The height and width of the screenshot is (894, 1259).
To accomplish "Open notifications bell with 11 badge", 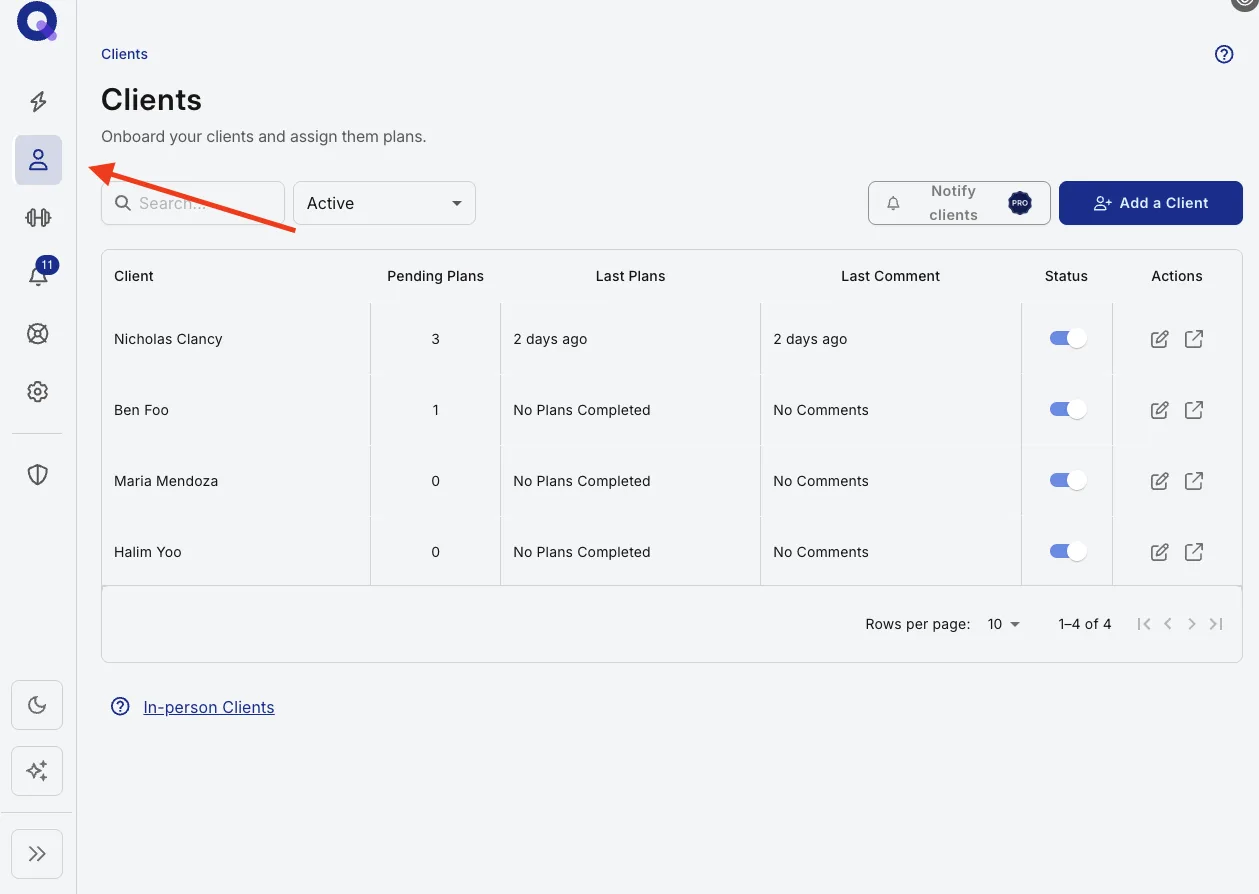I will point(38,276).
